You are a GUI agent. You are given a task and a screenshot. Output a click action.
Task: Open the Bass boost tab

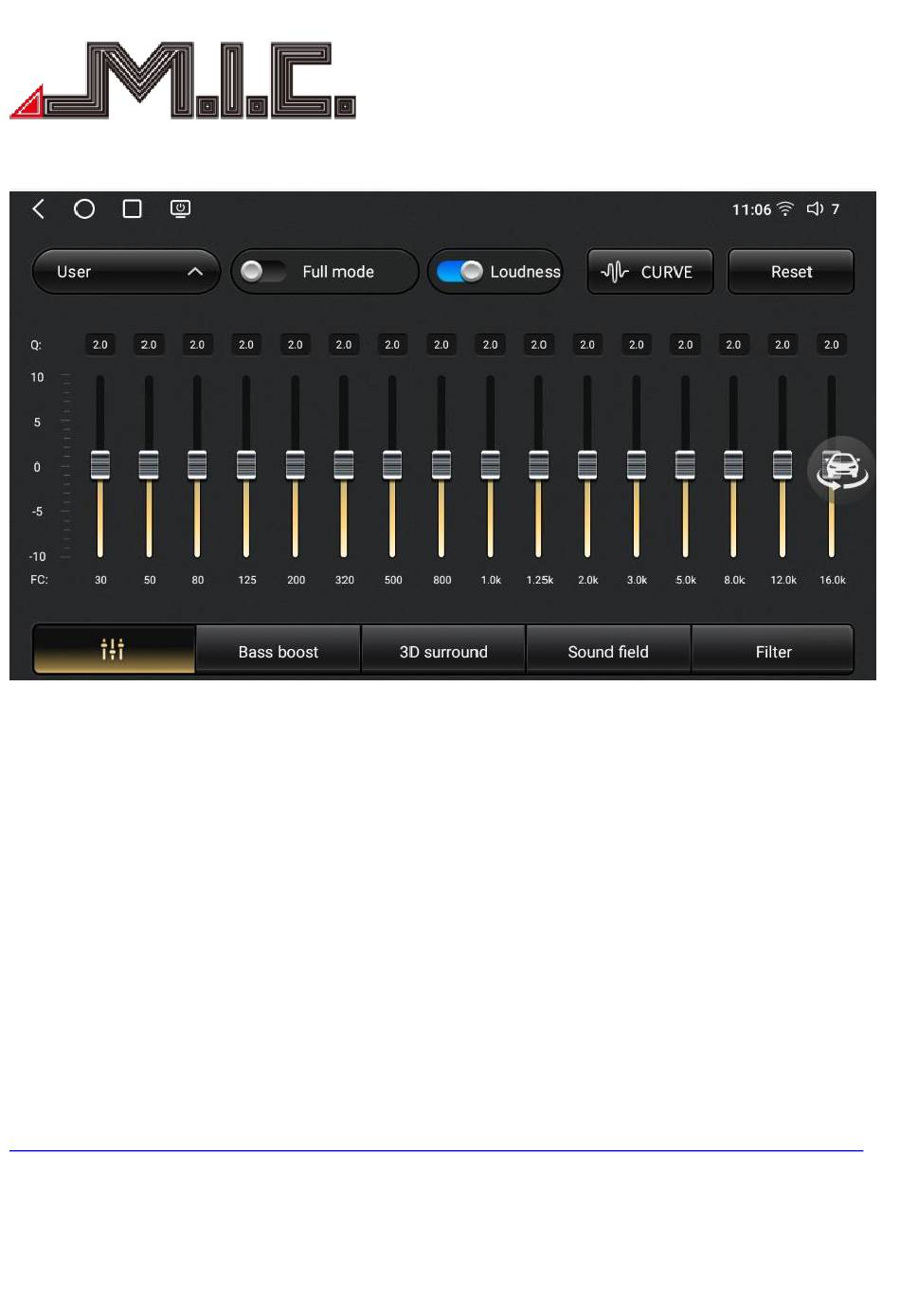(278, 651)
